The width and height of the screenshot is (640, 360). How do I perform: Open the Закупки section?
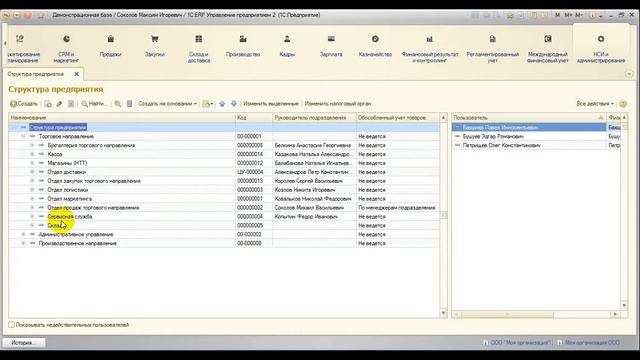(154, 46)
